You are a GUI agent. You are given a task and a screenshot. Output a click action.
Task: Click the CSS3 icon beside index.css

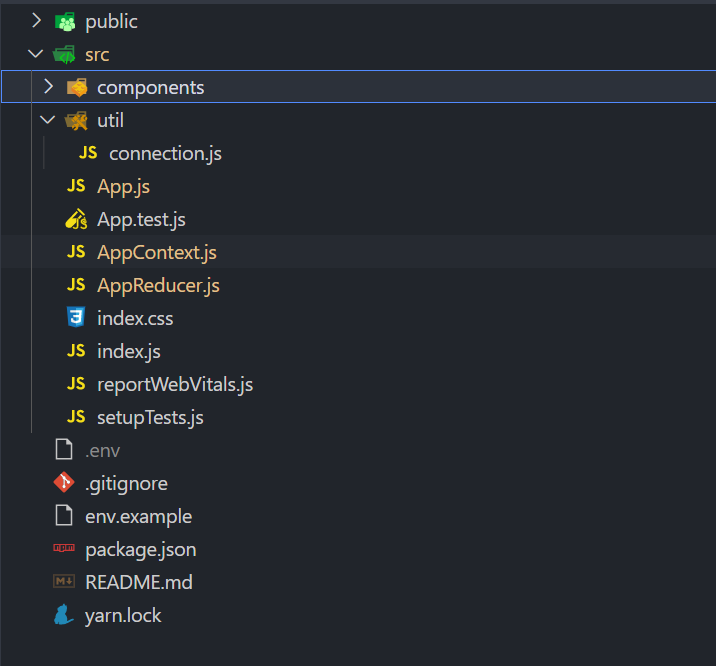76,317
